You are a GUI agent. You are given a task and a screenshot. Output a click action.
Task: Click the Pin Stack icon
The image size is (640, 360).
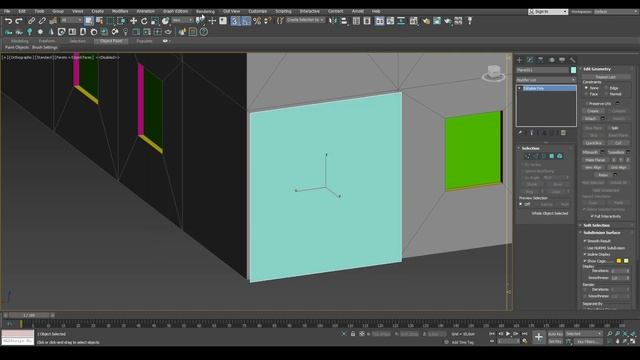(520, 133)
